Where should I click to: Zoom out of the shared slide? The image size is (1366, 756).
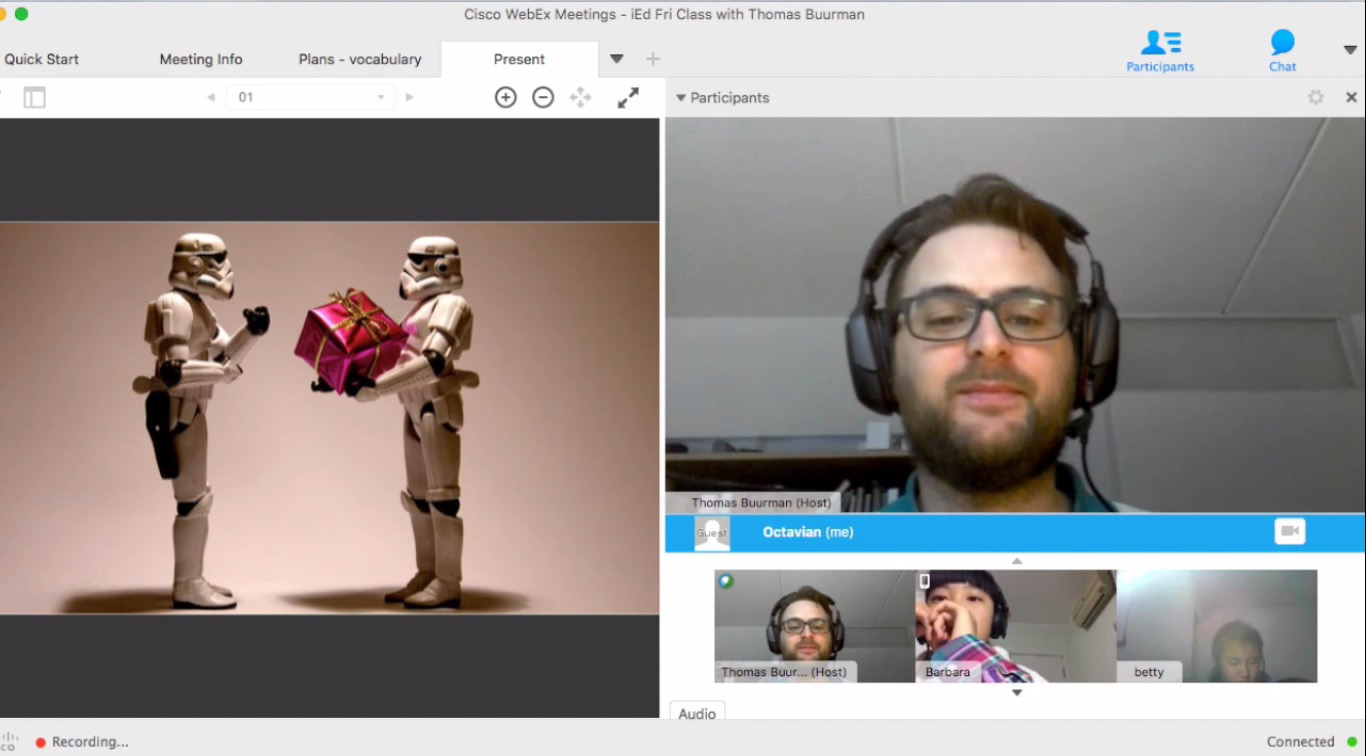pos(543,97)
